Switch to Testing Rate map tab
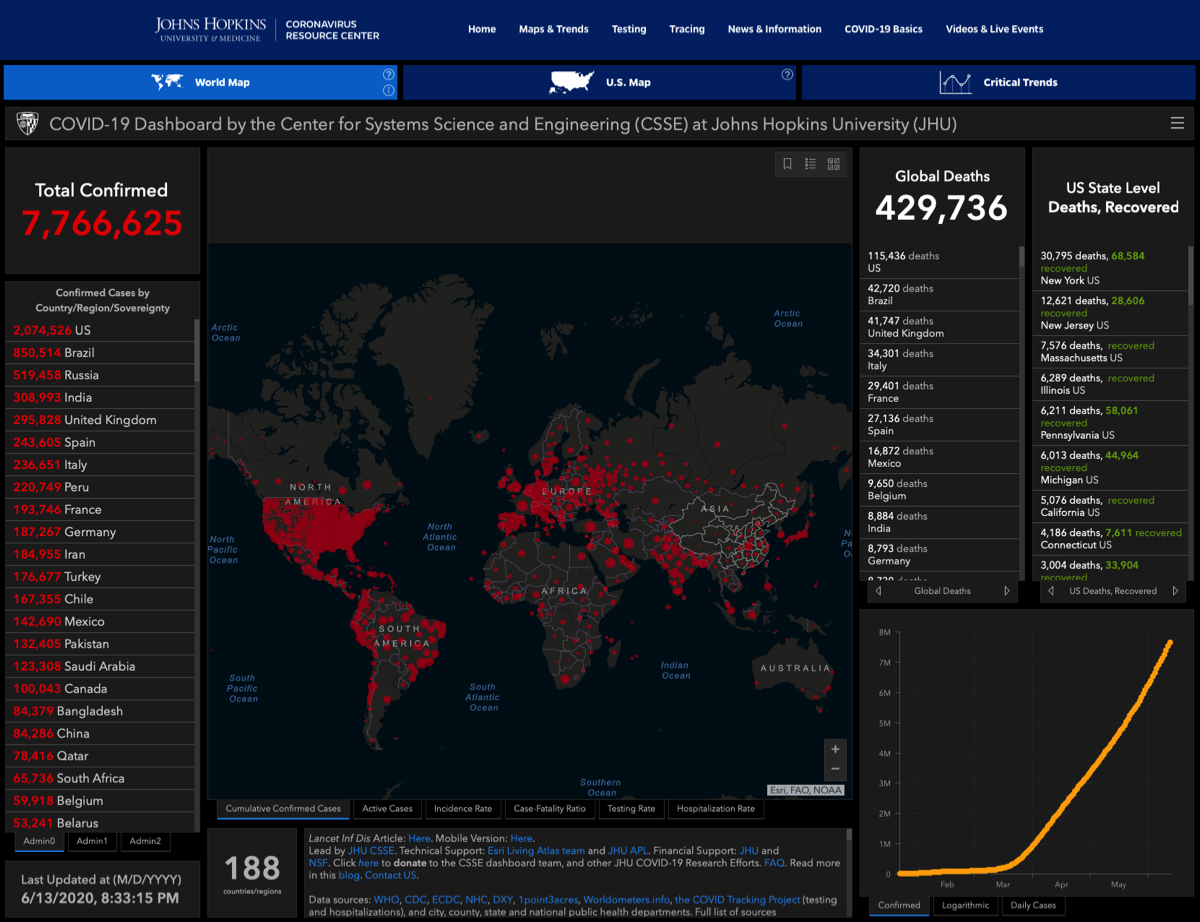This screenshot has height=922, width=1200. 631,809
